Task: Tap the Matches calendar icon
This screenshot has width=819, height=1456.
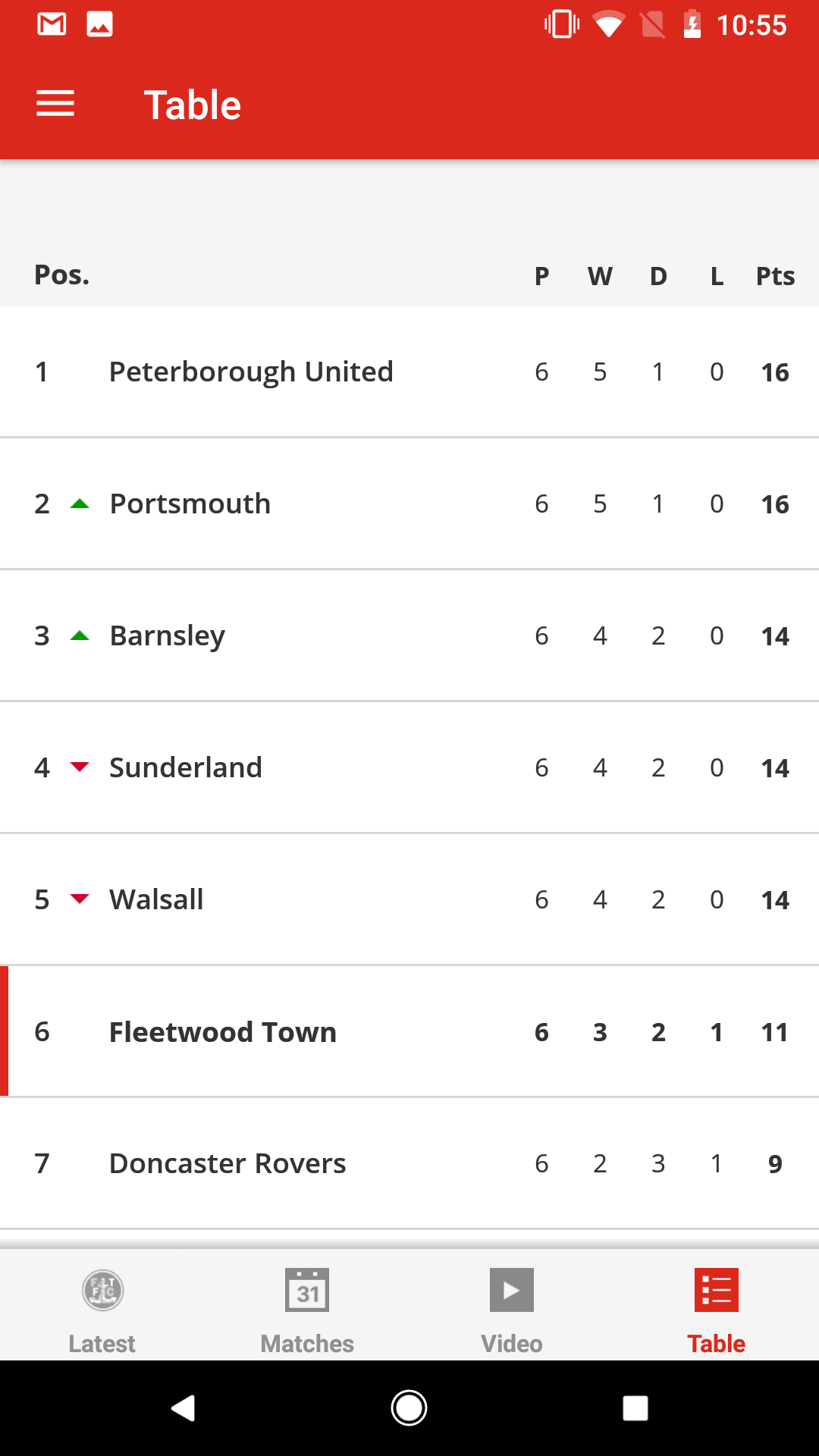Action: pos(307,1290)
